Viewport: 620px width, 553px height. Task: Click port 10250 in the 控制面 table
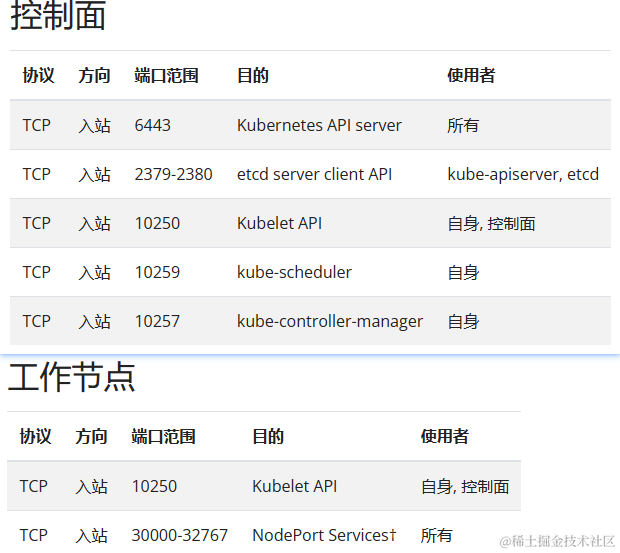click(x=157, y=223)
